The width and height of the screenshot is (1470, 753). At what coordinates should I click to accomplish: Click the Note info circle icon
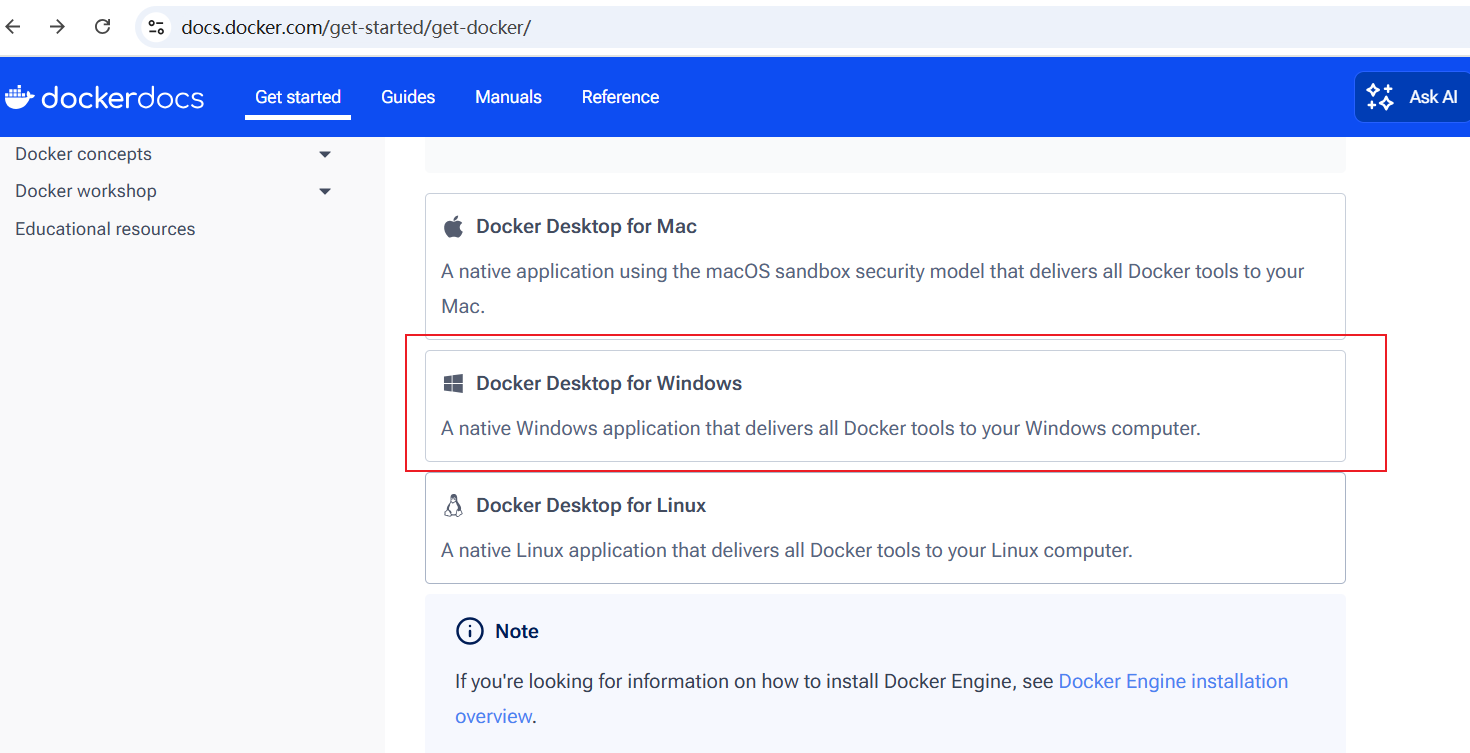coord(469,631)
